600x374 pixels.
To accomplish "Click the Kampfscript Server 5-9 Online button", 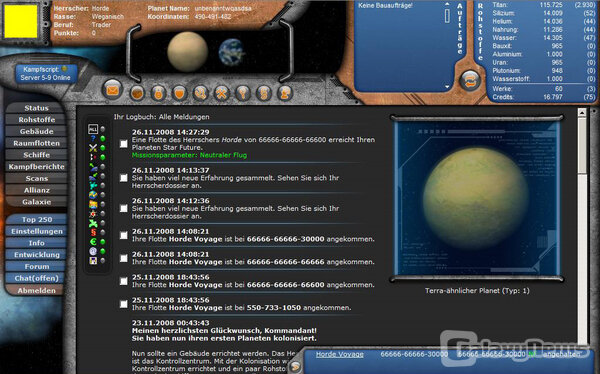I will [46, 73].
